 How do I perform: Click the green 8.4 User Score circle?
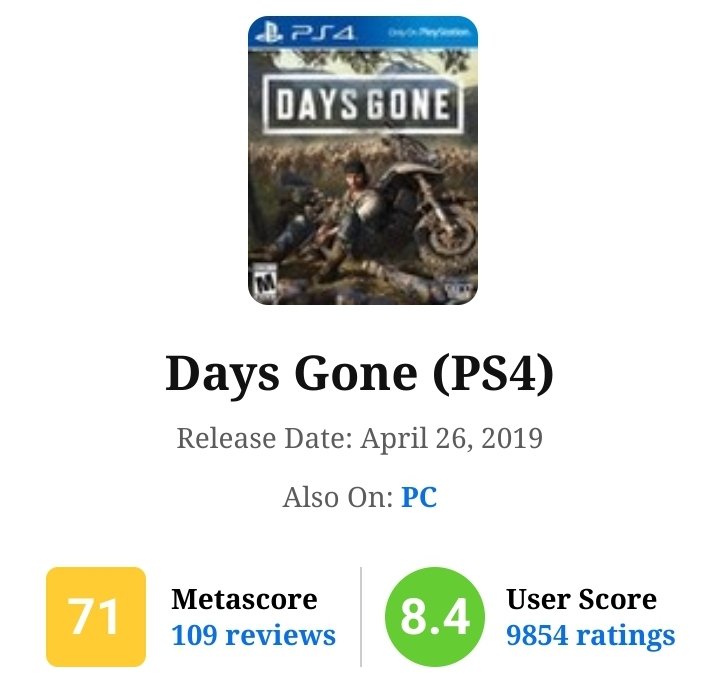point(435,616)
